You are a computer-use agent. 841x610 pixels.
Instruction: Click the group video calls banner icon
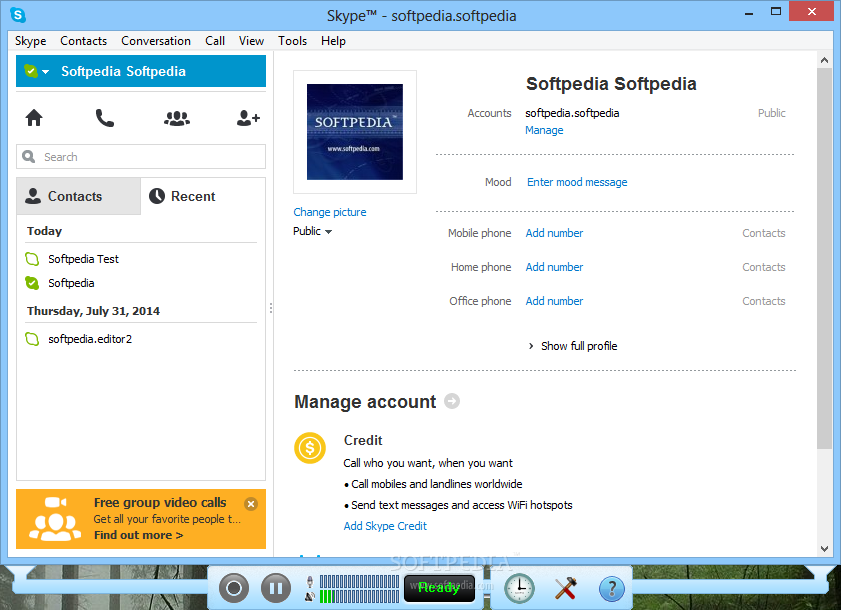click(55, 519)
